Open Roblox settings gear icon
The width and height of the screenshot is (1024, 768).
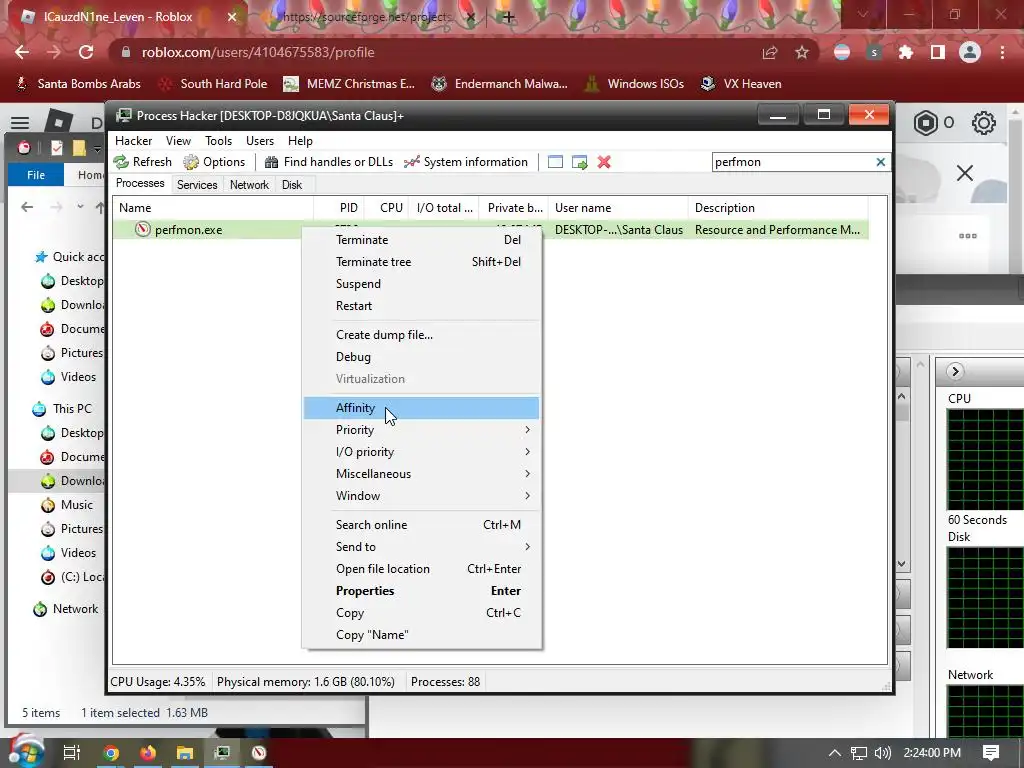984,123
